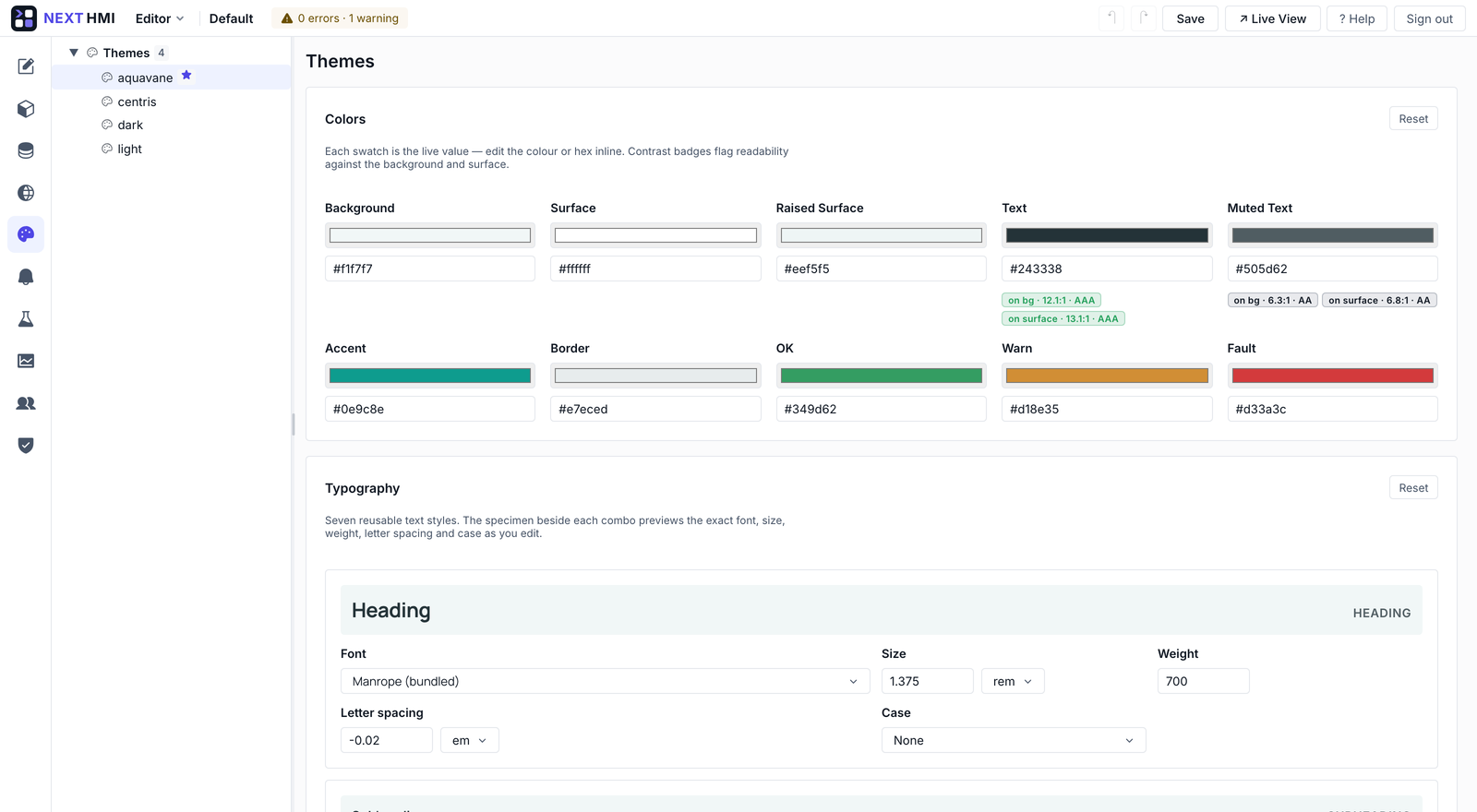Open the Editor menu

coord(160,18)
